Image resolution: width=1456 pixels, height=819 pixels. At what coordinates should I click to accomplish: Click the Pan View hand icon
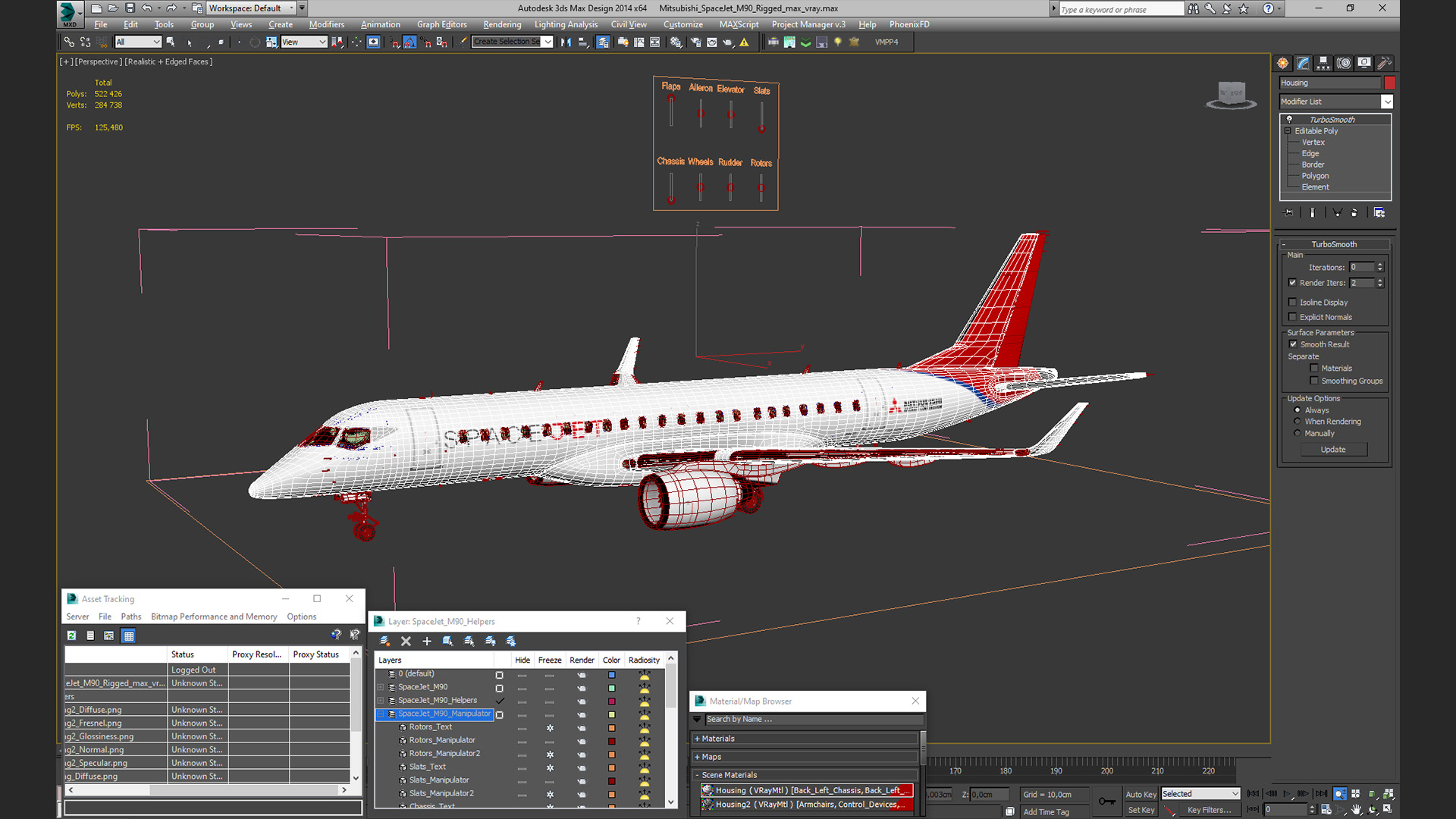coord(1357,810)
